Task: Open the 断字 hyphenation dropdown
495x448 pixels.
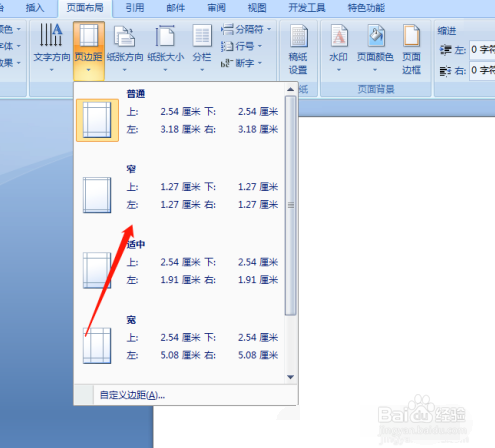Action: [241, 63]
